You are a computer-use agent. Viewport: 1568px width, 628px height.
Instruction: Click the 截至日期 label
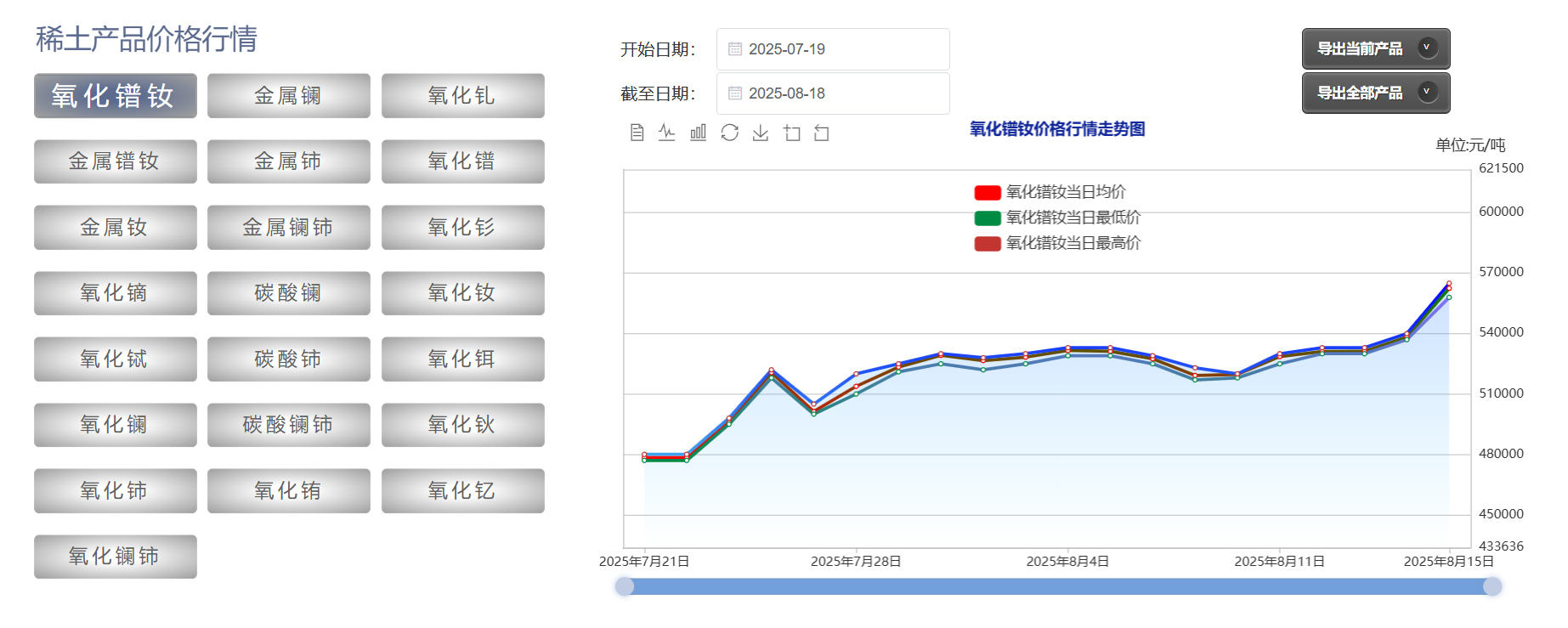click(658, 93)
